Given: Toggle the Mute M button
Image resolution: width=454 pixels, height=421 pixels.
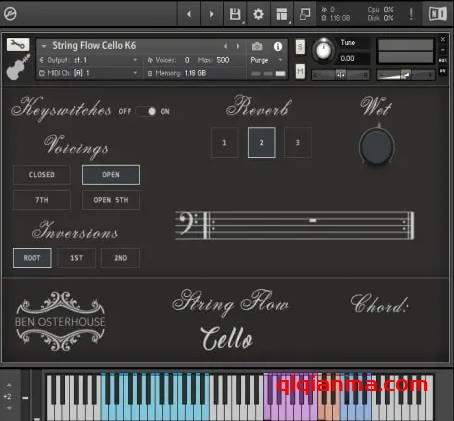Looking at the screenshot, I should point(300,71).
